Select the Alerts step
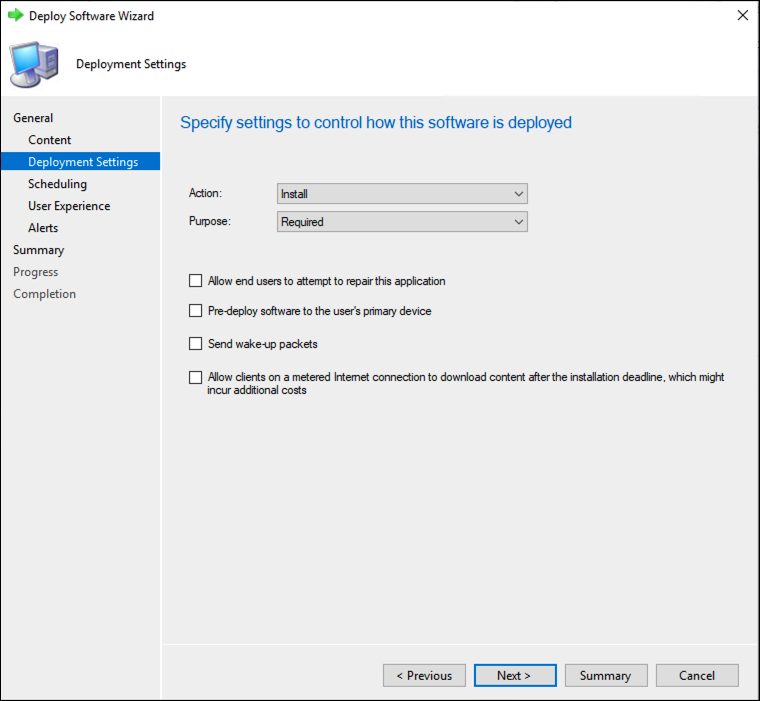This screenshot has width=760, height=701. [43, 228]
